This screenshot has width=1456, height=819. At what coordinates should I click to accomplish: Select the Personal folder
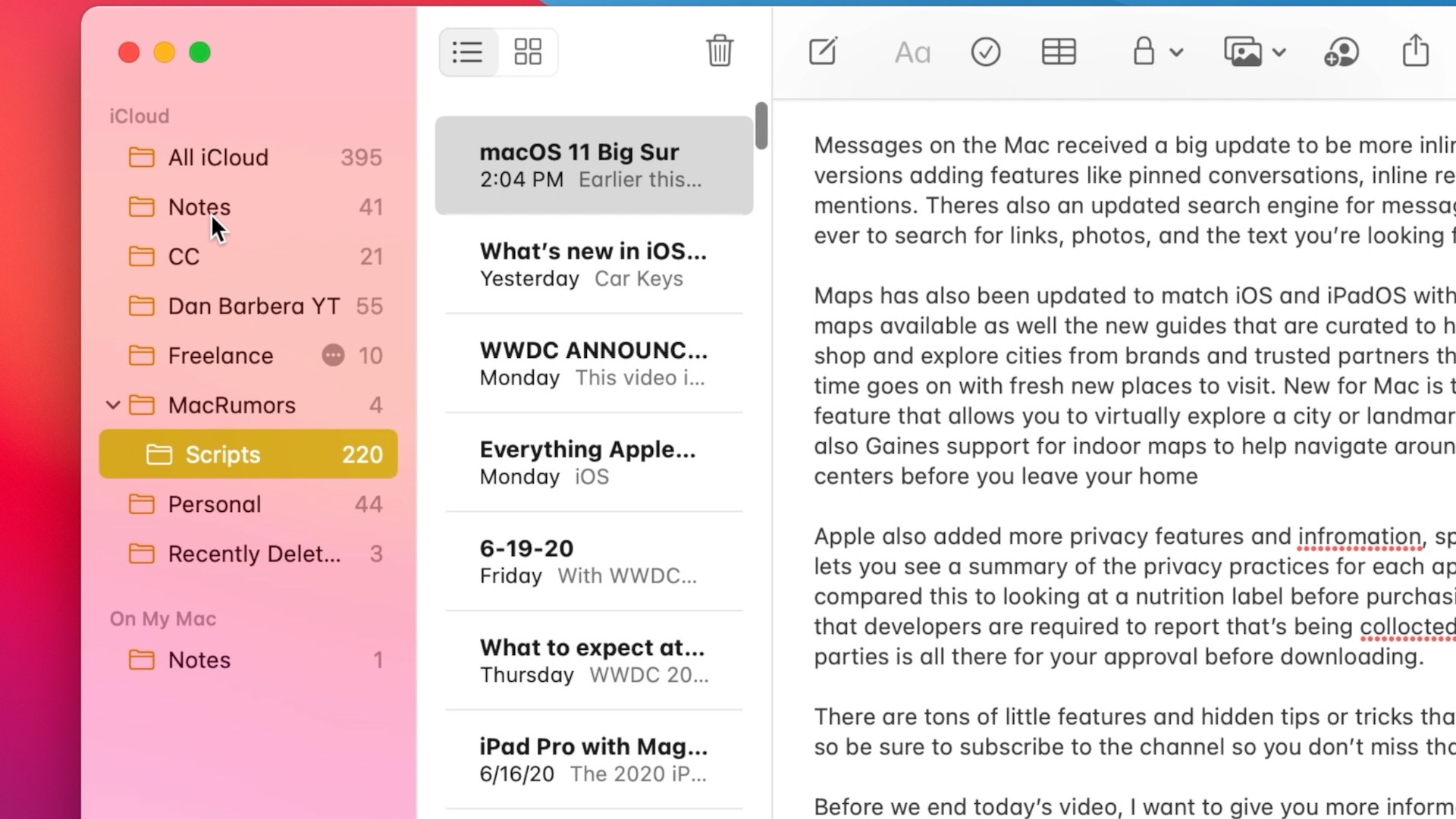coord(215,504)
